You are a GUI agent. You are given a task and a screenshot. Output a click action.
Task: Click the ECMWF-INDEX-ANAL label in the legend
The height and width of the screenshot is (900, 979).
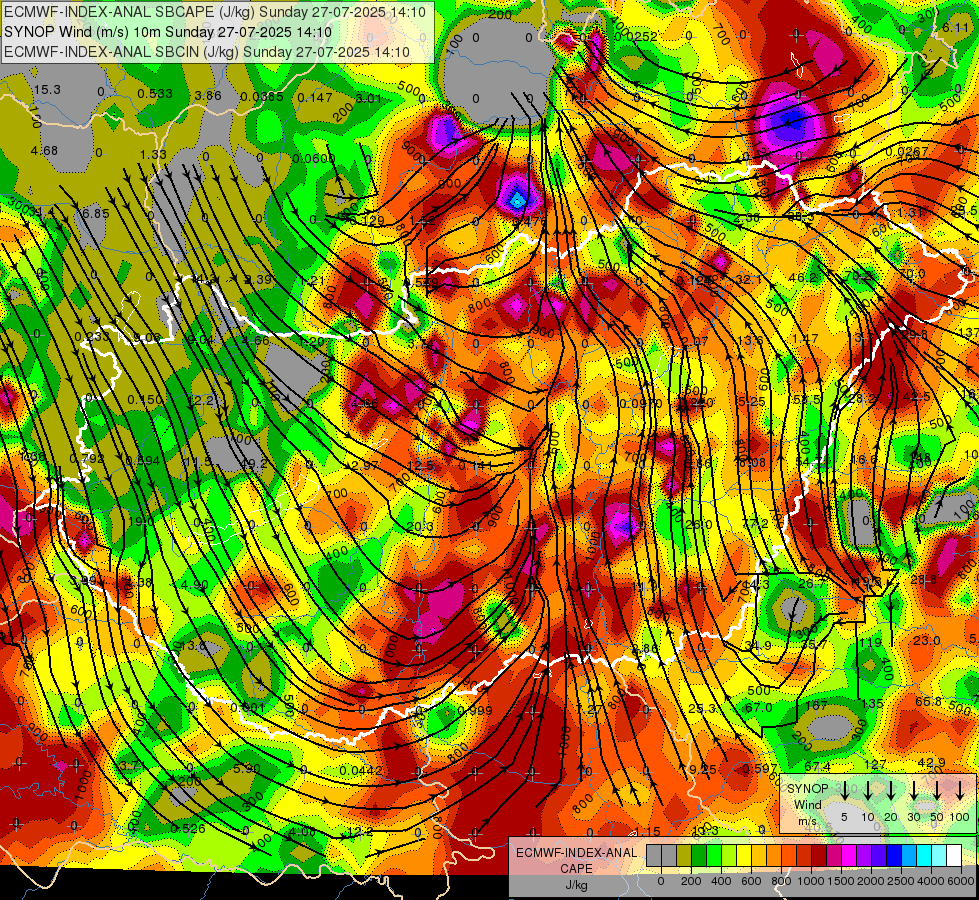click(576, 853)
